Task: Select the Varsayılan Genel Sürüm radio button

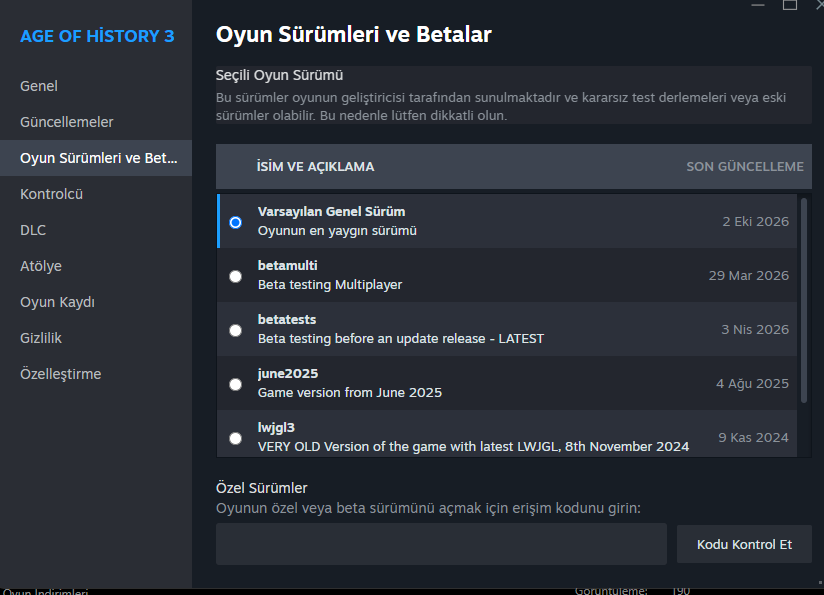Action: (x=235, y=222)
